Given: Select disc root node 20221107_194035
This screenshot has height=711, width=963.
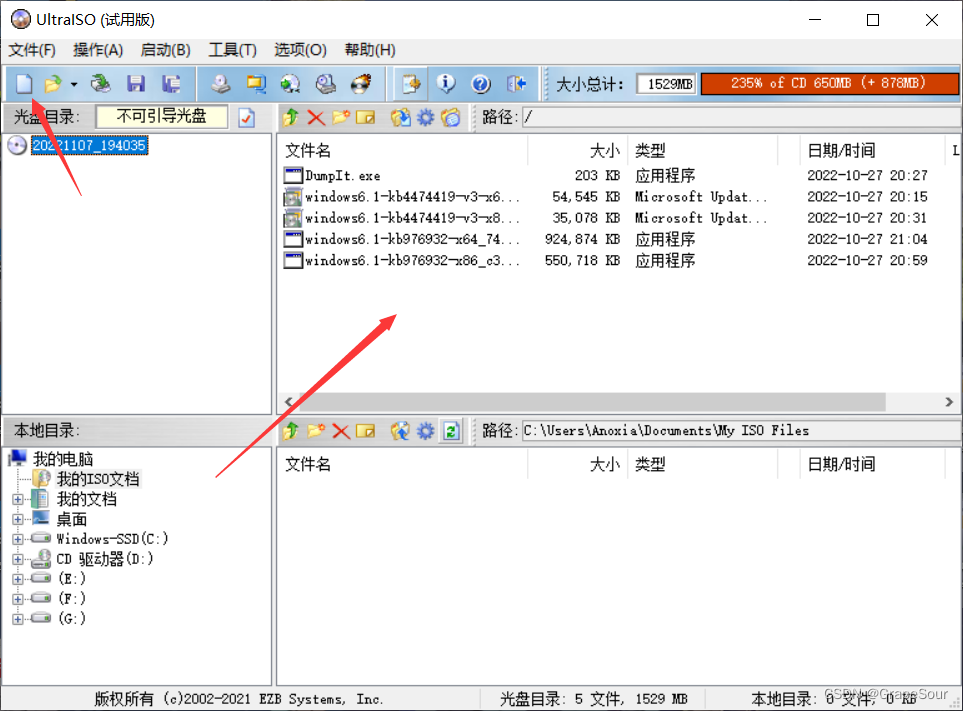Looking at the screenshot, I should (x=89, y=146).
